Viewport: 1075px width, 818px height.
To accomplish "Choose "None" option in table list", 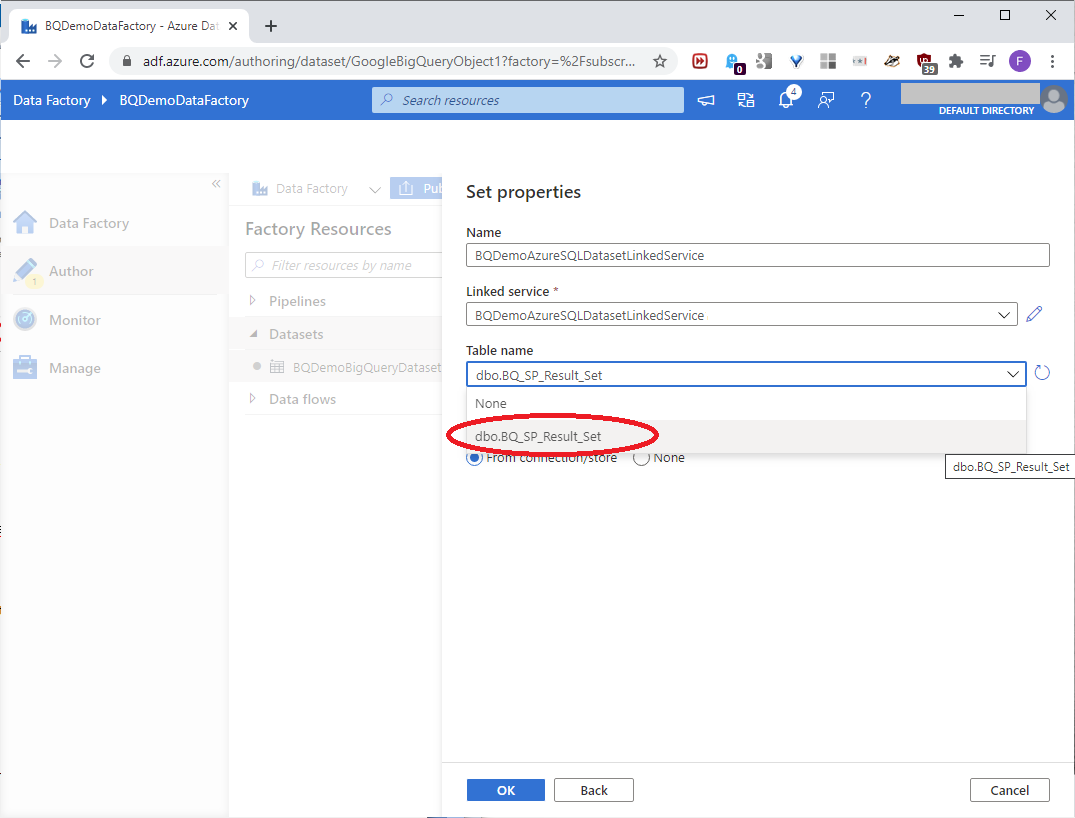I will pyautogui.click(x=491, y=403).
